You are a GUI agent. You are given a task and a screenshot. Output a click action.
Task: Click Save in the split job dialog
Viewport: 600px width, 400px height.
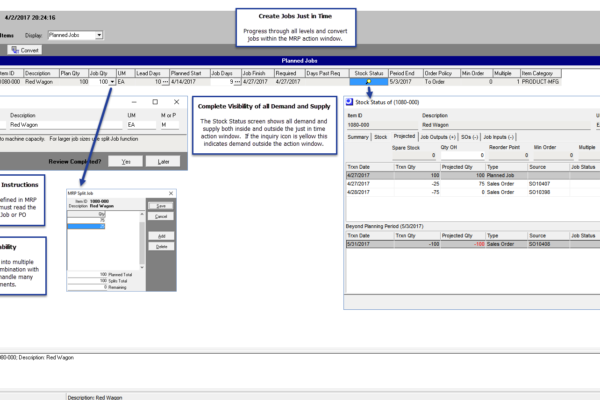click(x=161, y=206)
